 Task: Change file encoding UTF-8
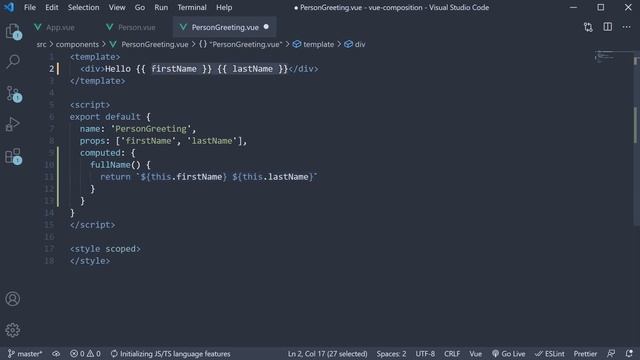425,354
